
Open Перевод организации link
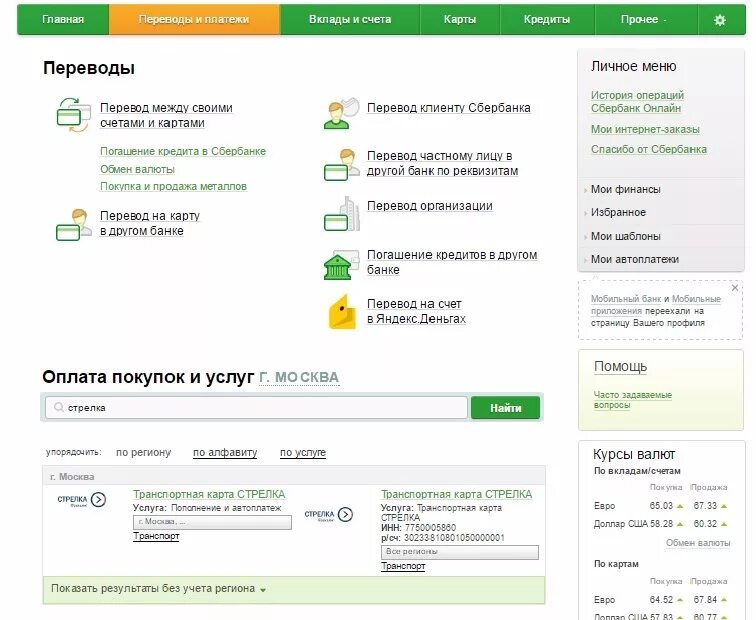[430, 206]
